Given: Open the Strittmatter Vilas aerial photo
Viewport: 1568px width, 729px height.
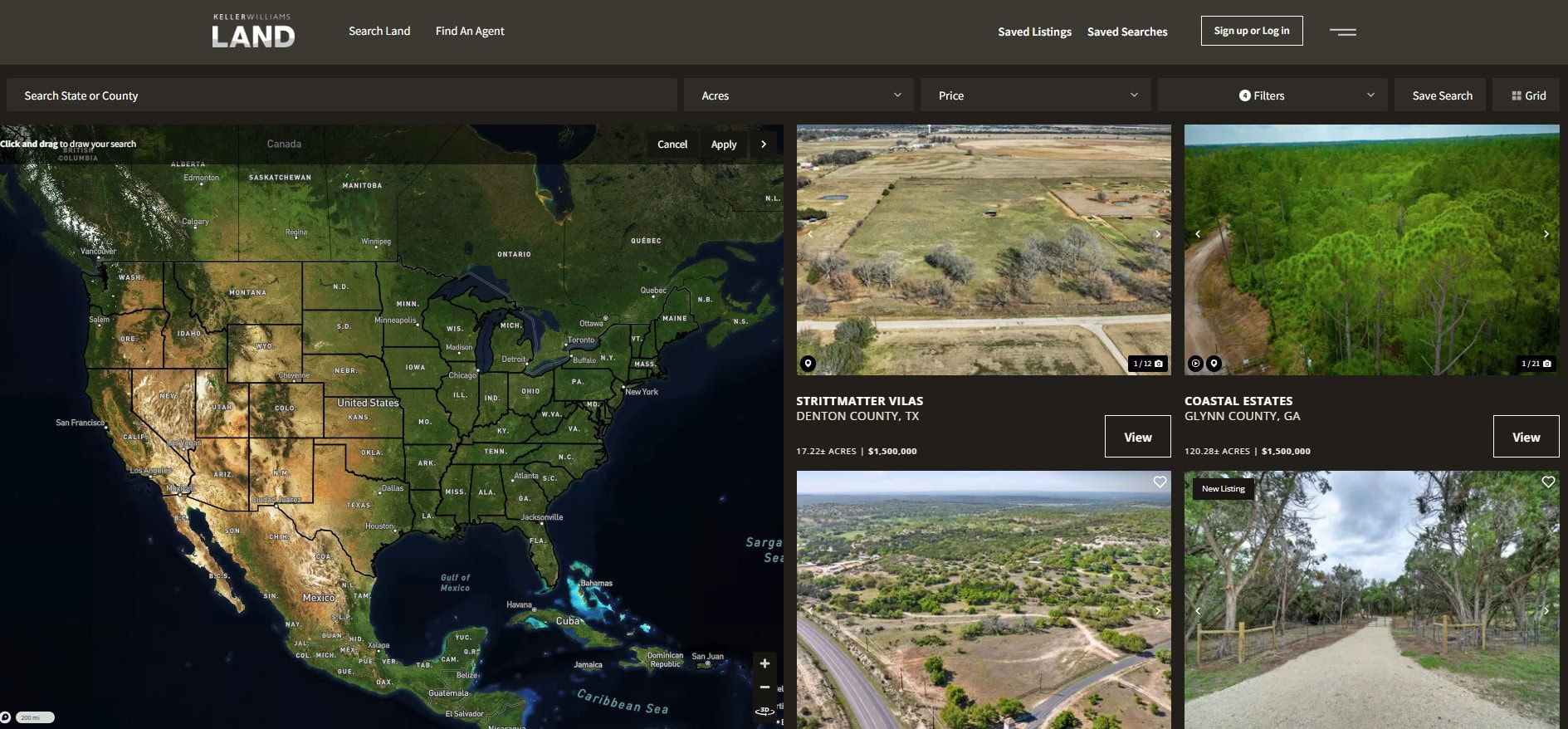Looking at the screenshot, I should [984, 249].
